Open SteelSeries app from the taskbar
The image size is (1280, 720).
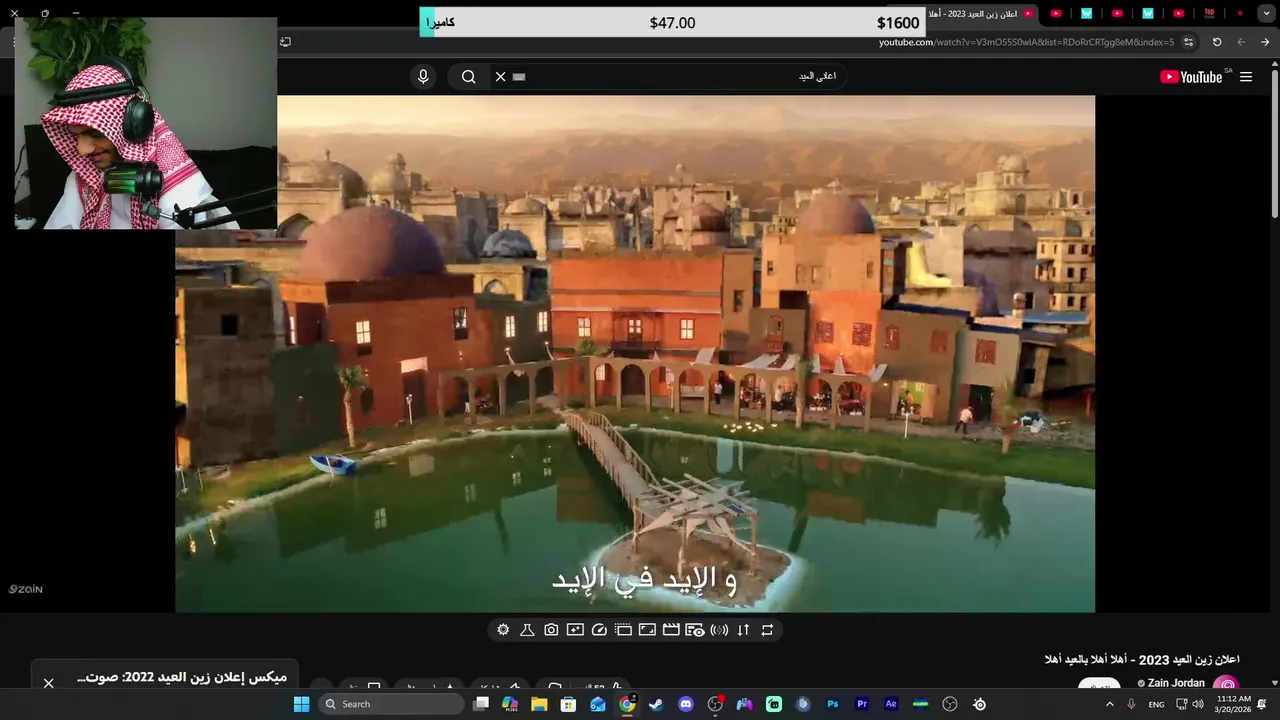980,704
